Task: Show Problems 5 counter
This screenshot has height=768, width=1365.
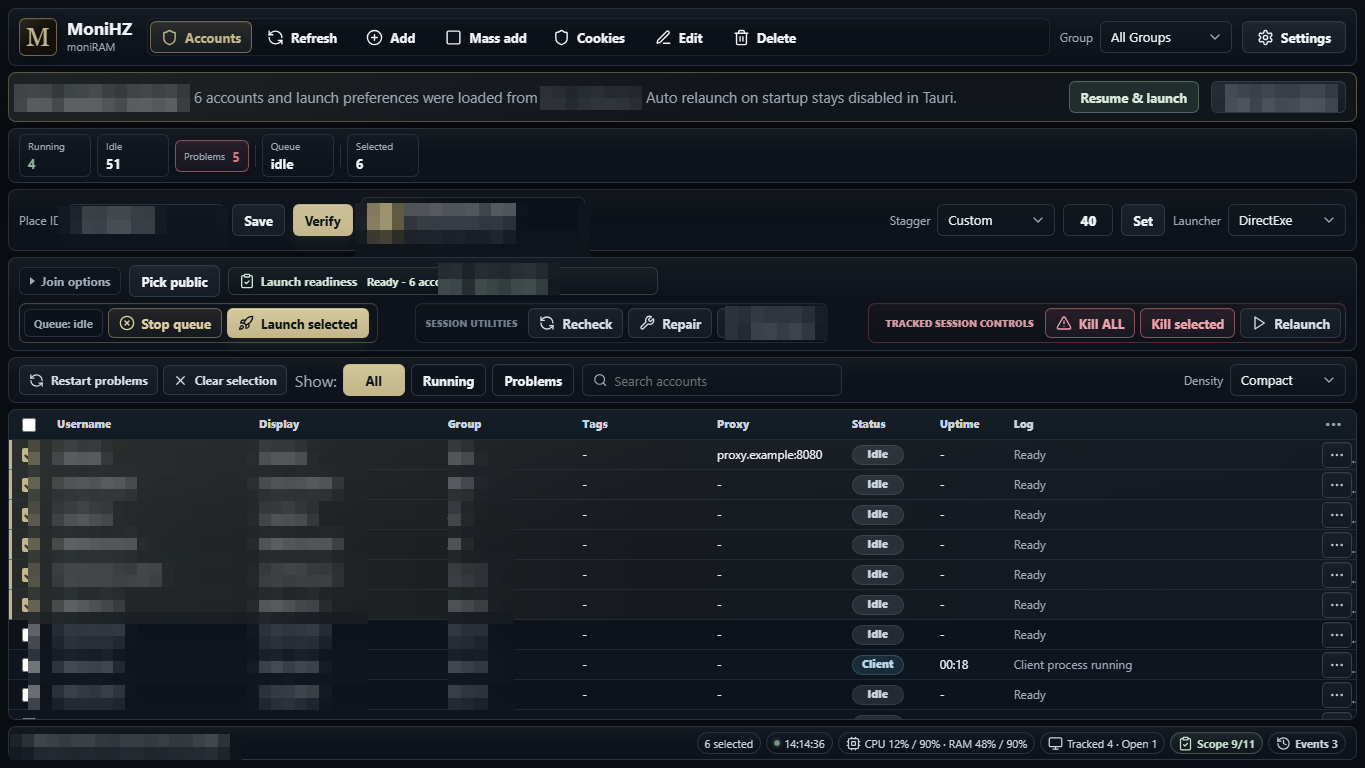Action: 211,156
